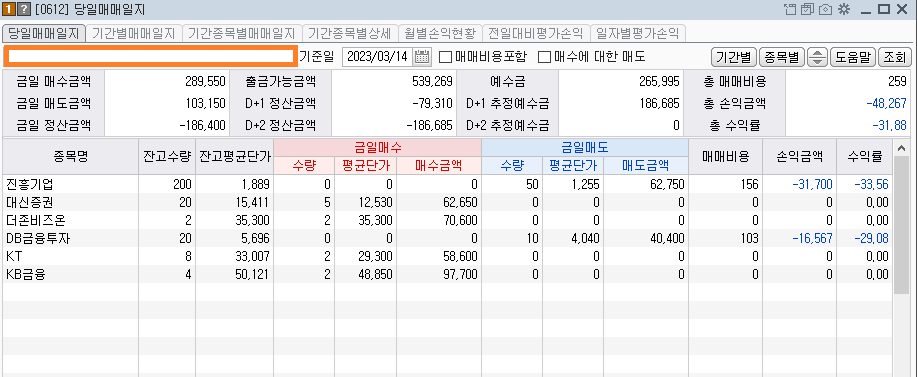
Task: Click the 매수금액 sub-header
Action: (439, 165)
